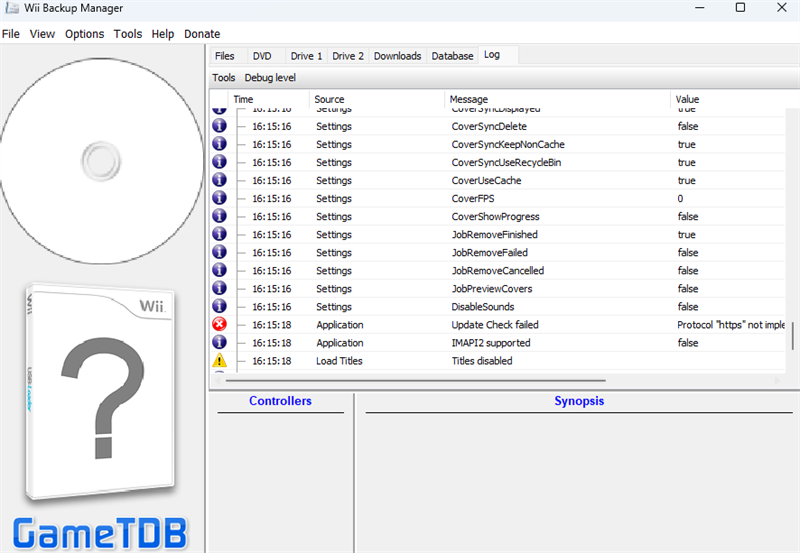Sort log by Source column header
The height and width of the screenshot is (553, 800).
377,99
